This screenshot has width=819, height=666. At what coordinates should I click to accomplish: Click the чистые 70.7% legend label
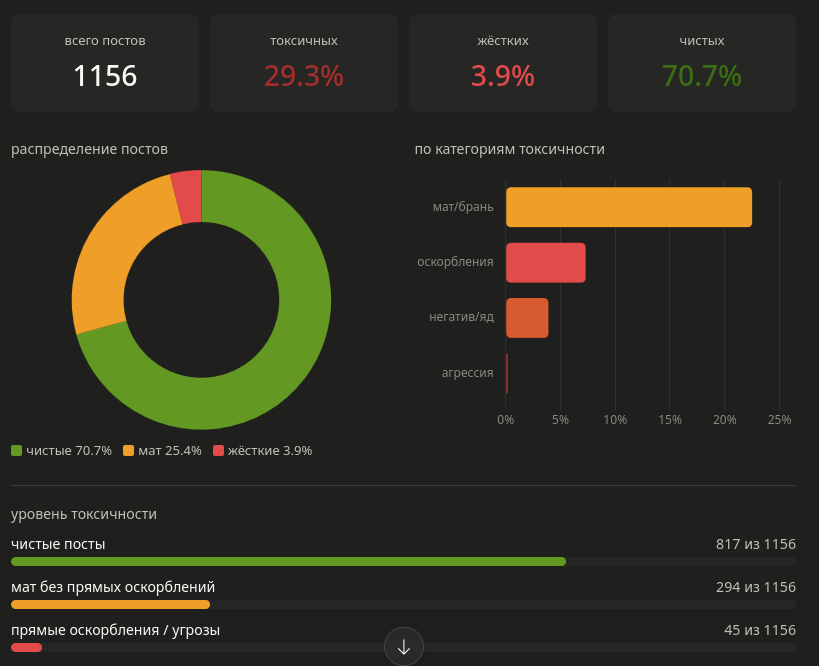(x=69, y=450)
